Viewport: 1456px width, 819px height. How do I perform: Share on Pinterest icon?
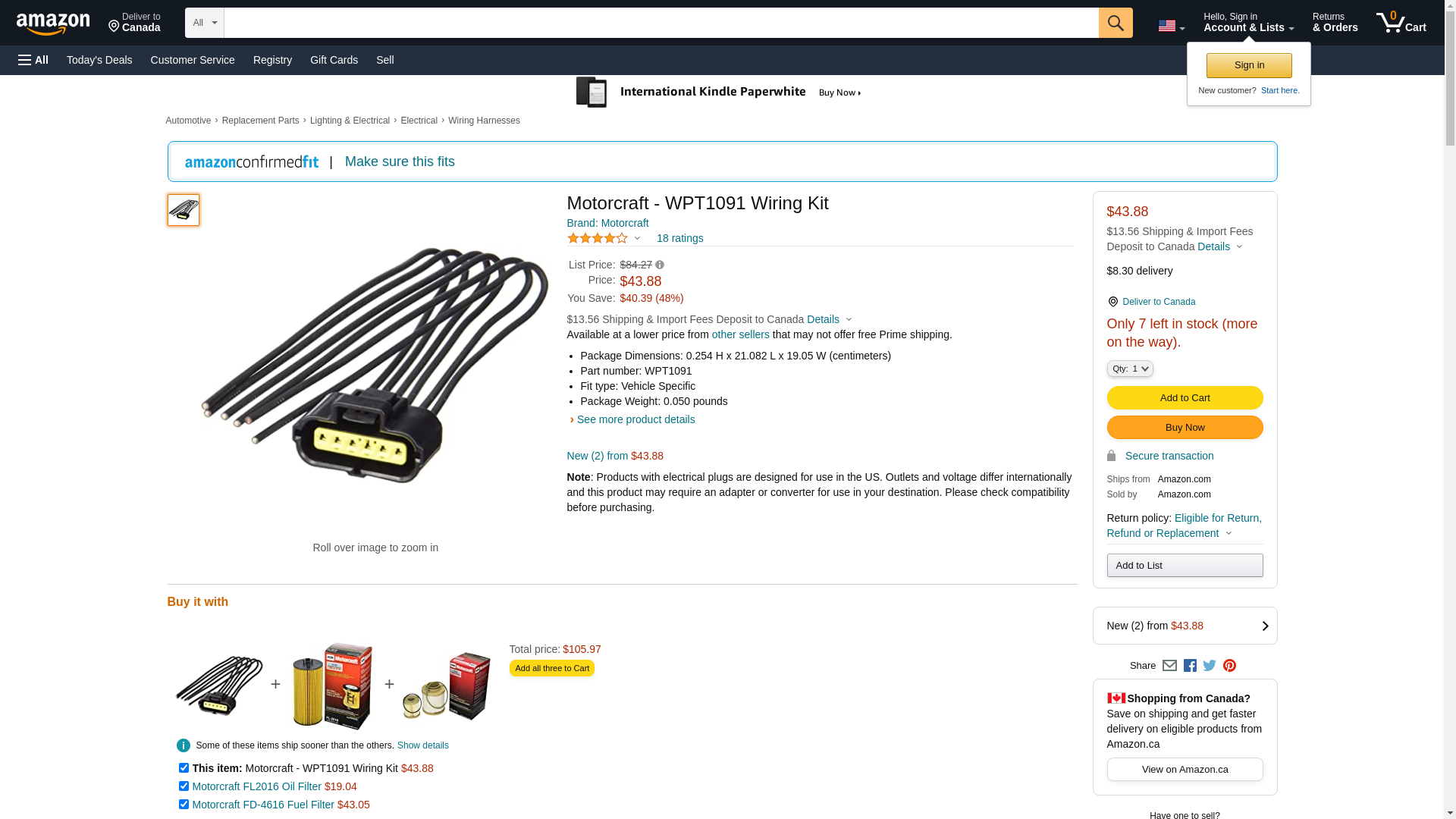click(1229, 666)
